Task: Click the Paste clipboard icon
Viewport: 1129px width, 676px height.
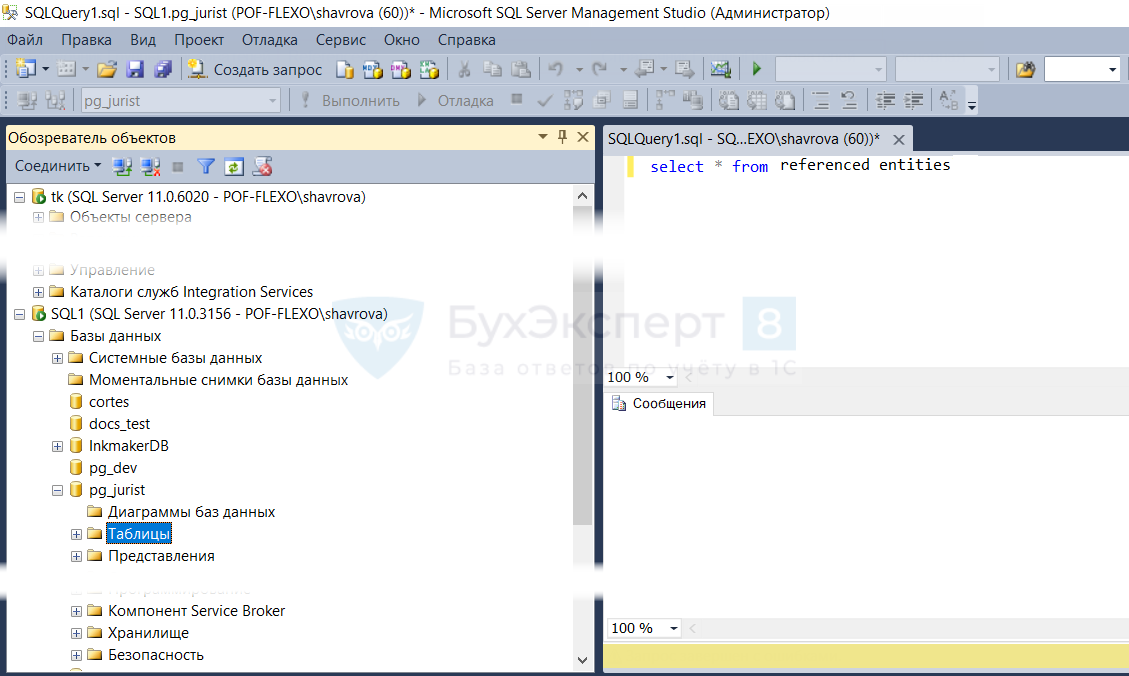Action: pos(521,69)
